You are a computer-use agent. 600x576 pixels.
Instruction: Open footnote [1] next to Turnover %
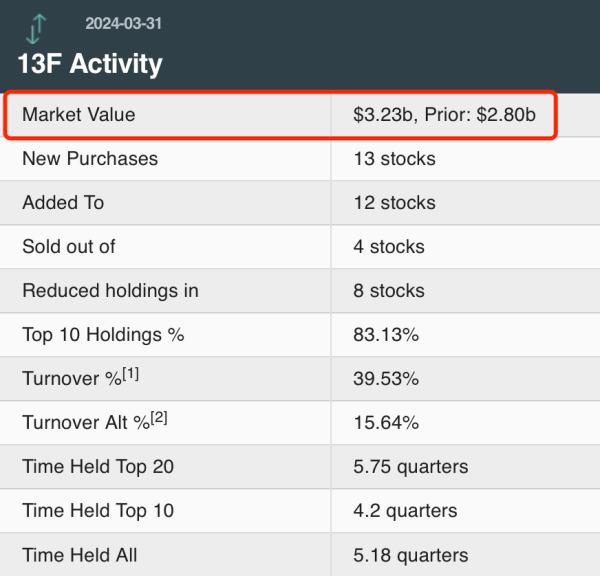[129, 374]
